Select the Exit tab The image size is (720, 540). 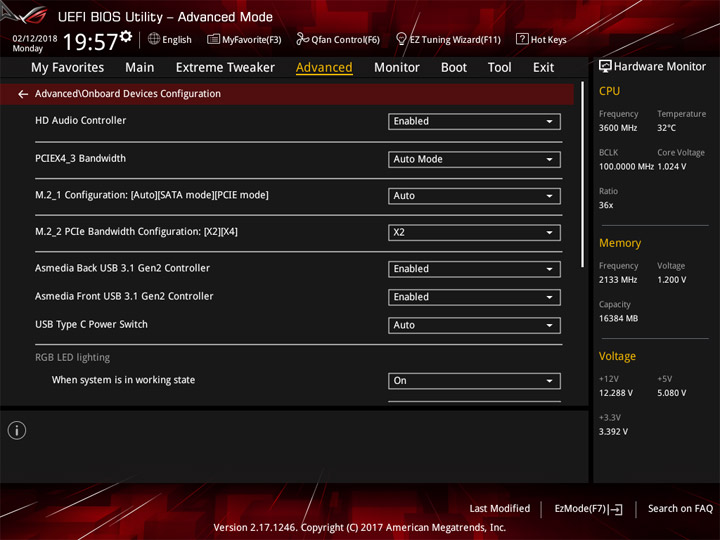point(543,68)
